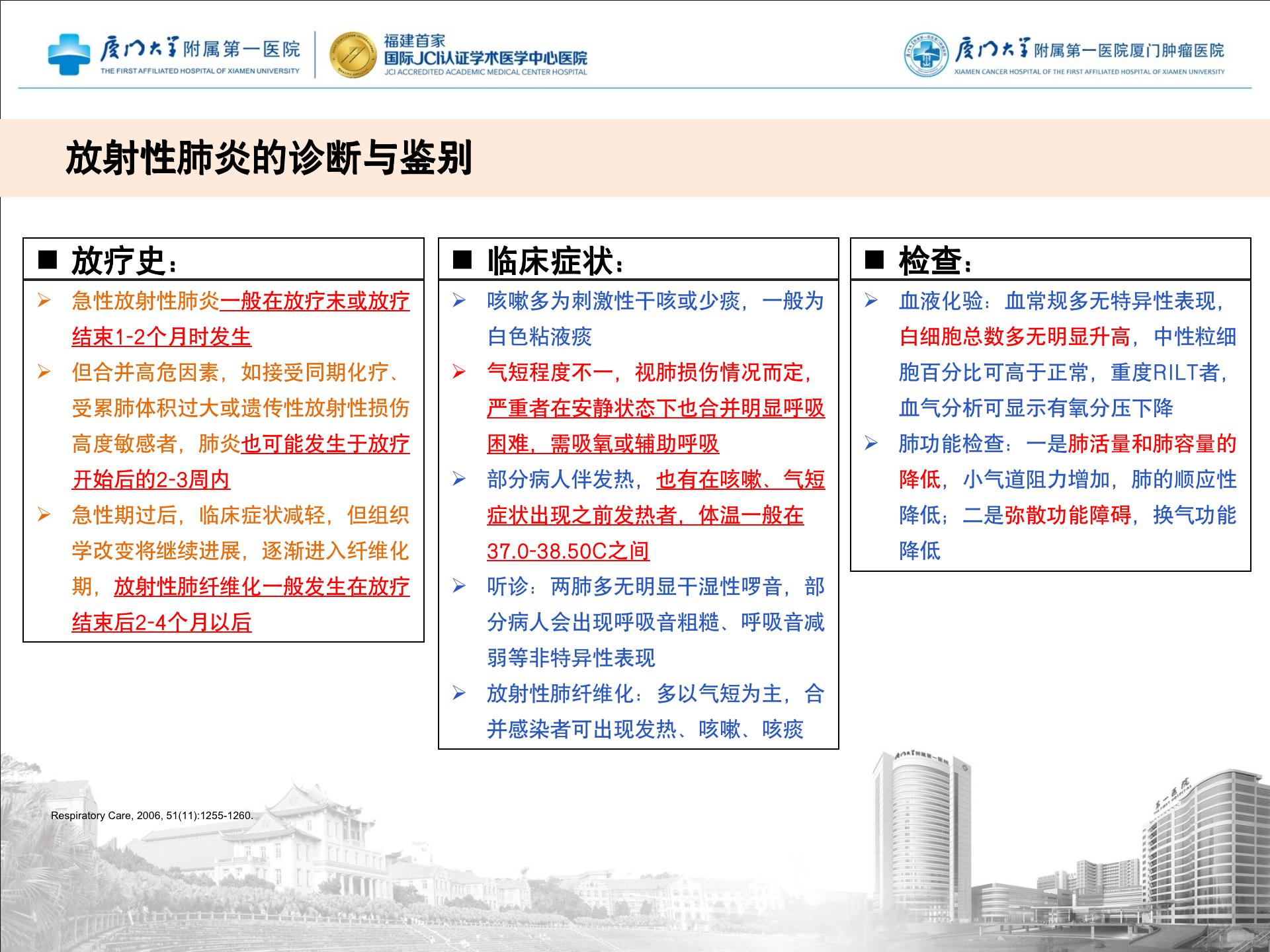This screenshot has height=952, width=1270.
Task: Select the 检查 section heading
Action: click(936, 261)
